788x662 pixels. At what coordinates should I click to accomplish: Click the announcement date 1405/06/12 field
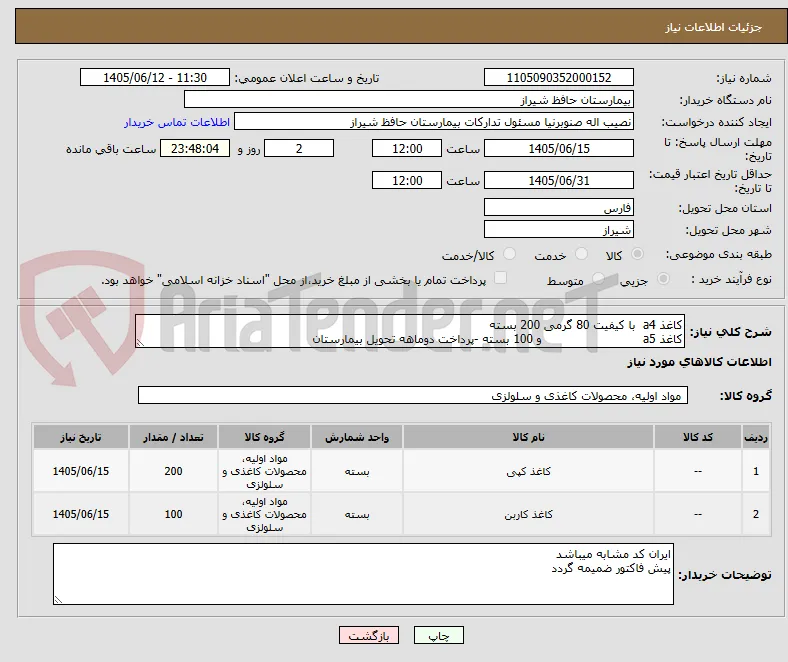pos(155,77)
